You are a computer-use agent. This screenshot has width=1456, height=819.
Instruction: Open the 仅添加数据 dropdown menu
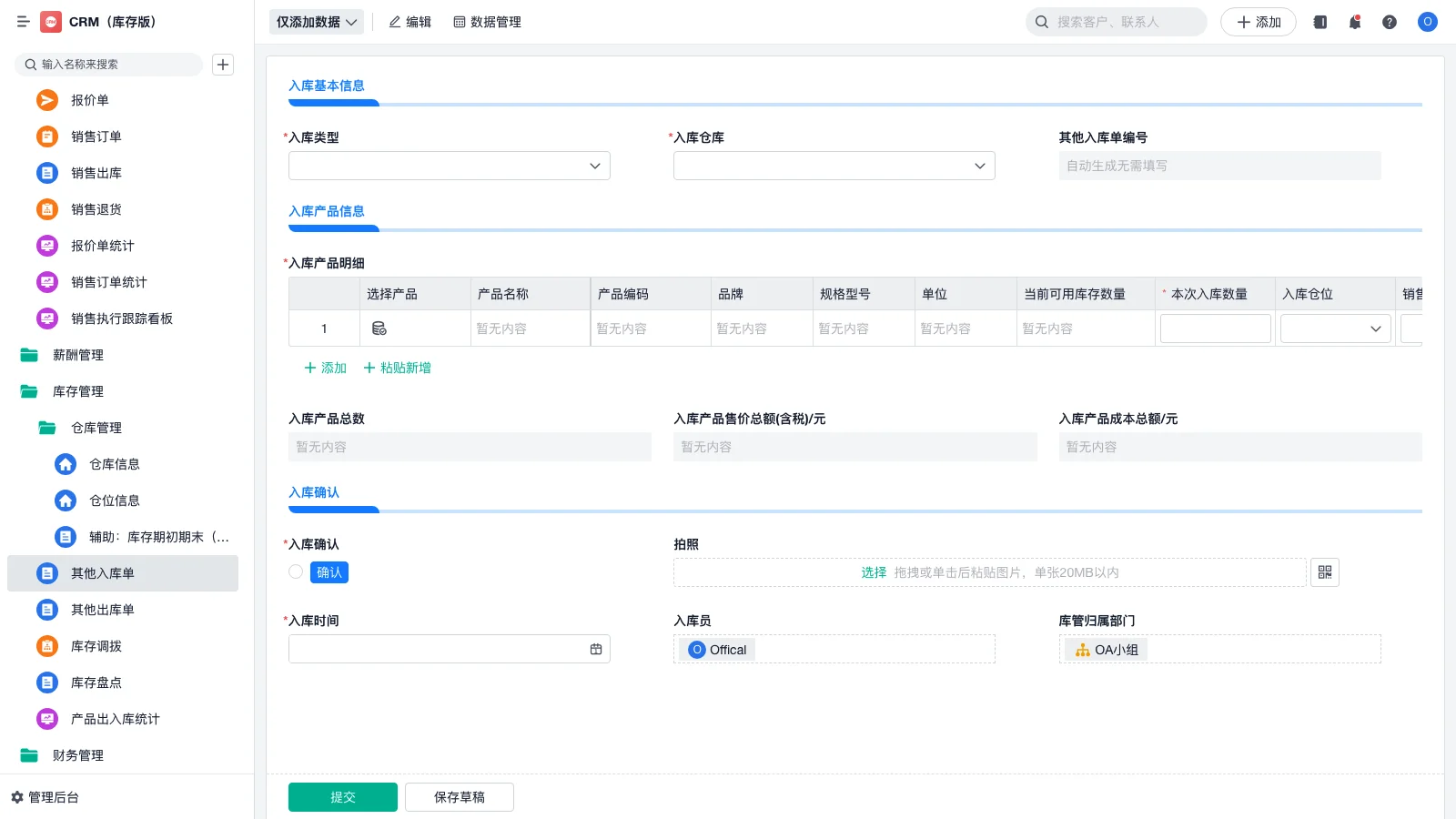[314, 21]
